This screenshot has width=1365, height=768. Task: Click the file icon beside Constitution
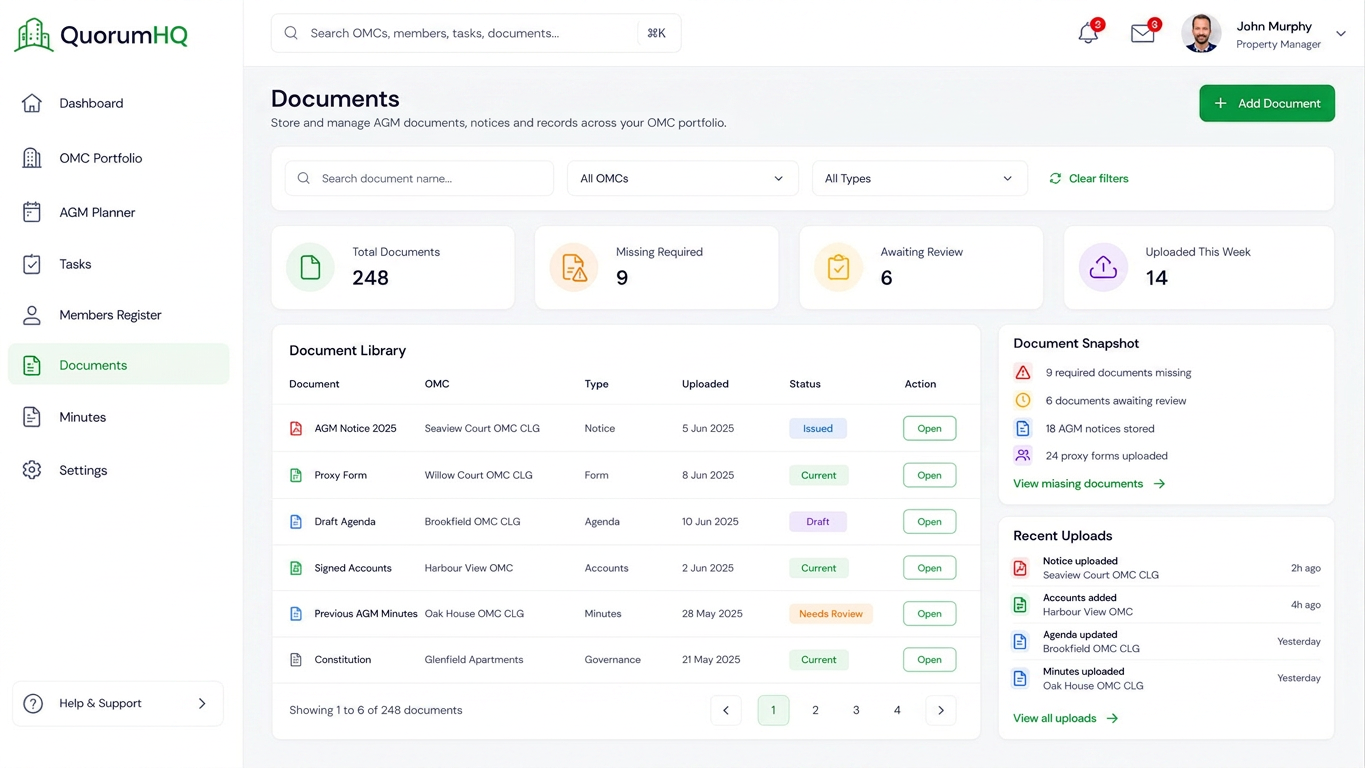click(296, 660)
